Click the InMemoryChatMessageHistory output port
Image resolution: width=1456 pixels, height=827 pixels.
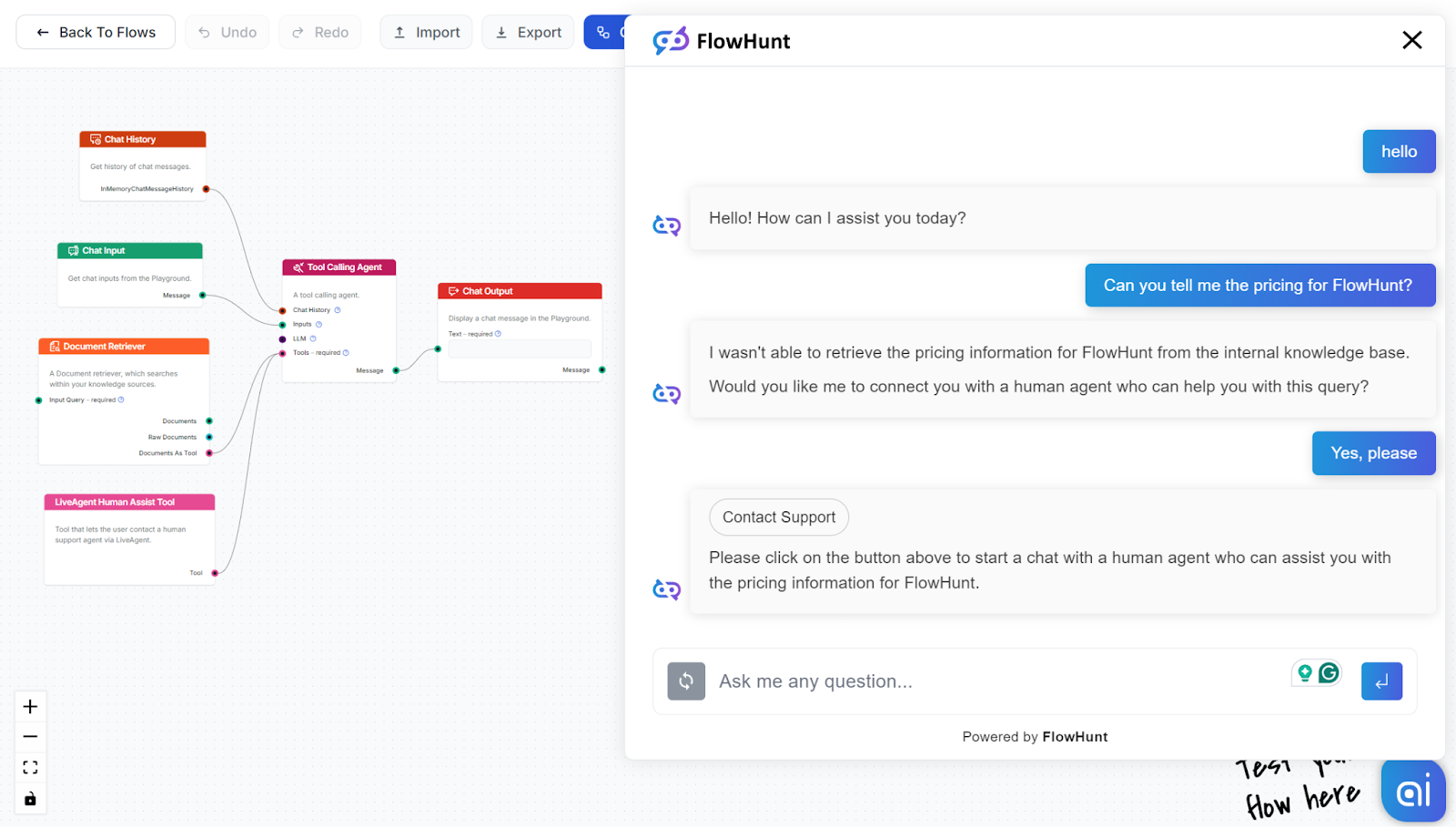(x=206, y=189)
